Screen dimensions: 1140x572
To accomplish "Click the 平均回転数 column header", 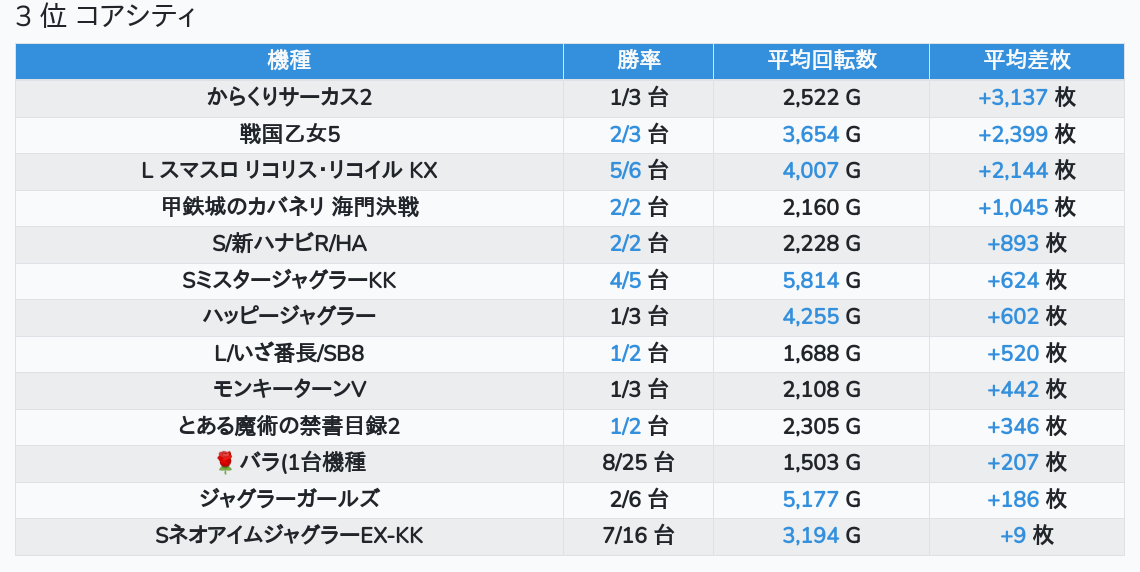I will [822, 60].
